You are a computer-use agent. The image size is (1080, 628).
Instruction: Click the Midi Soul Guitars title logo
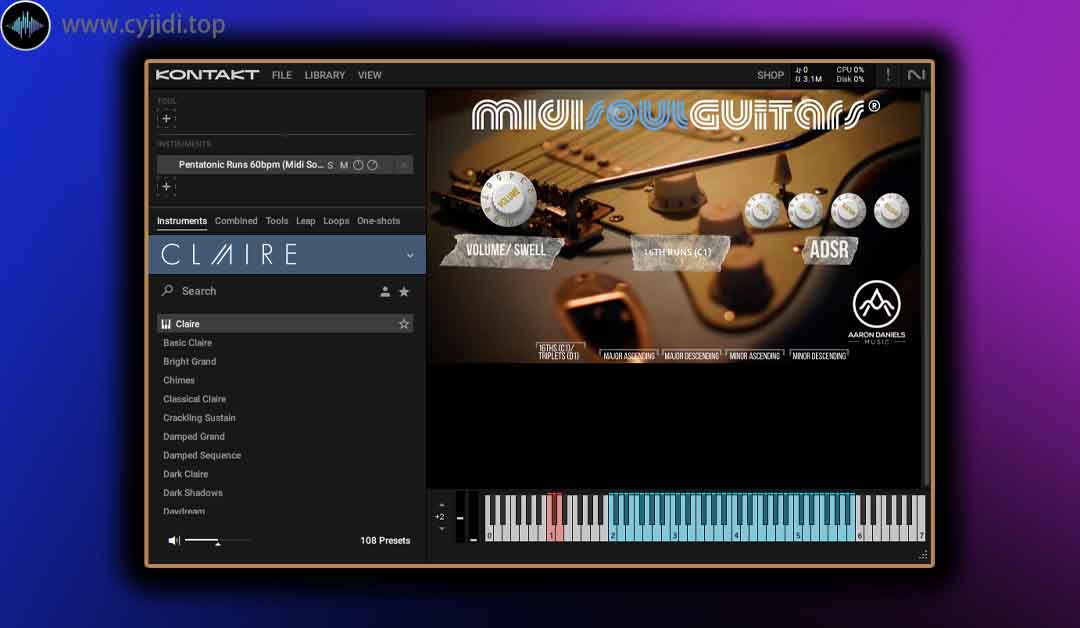[x=675, y=114]
